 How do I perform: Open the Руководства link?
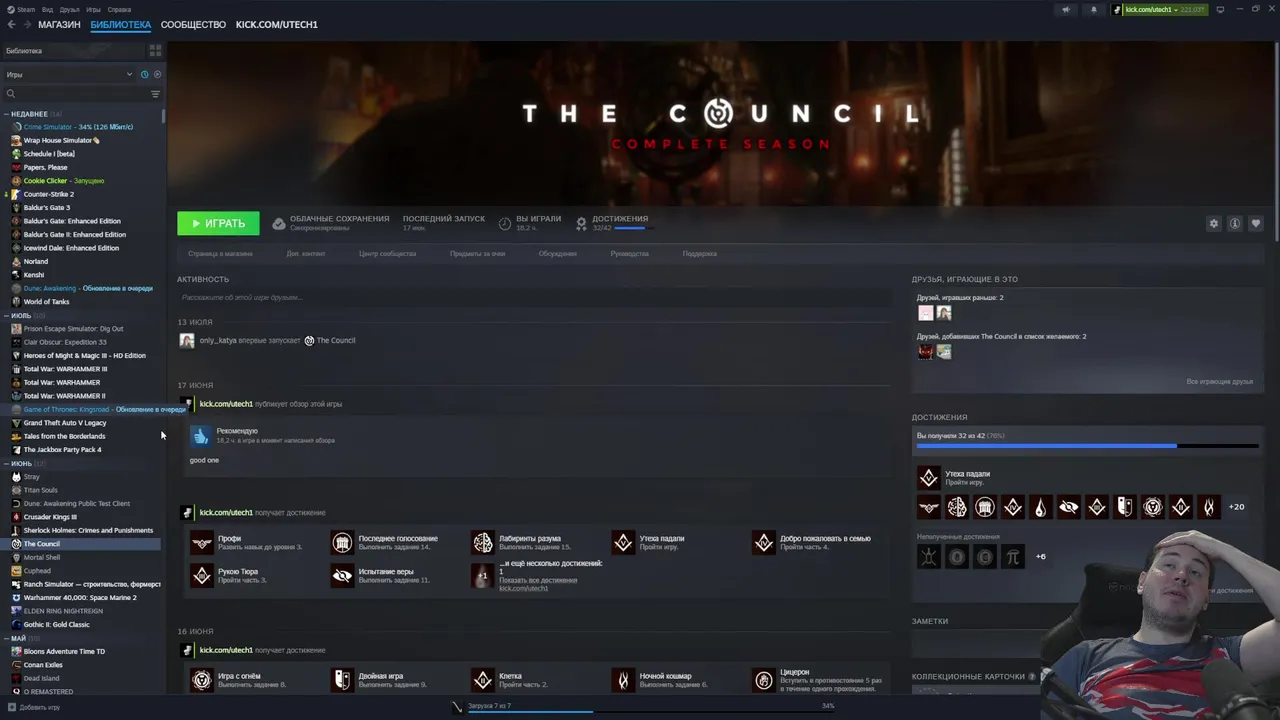click(x=629, y=253)
